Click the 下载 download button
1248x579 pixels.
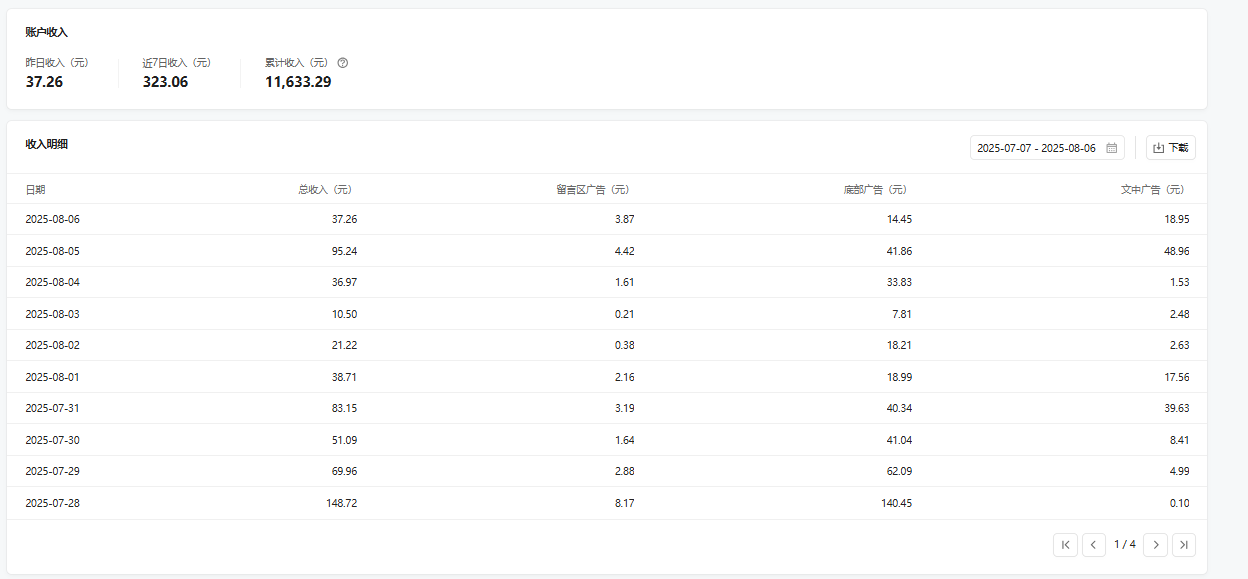pos(1171,148)
